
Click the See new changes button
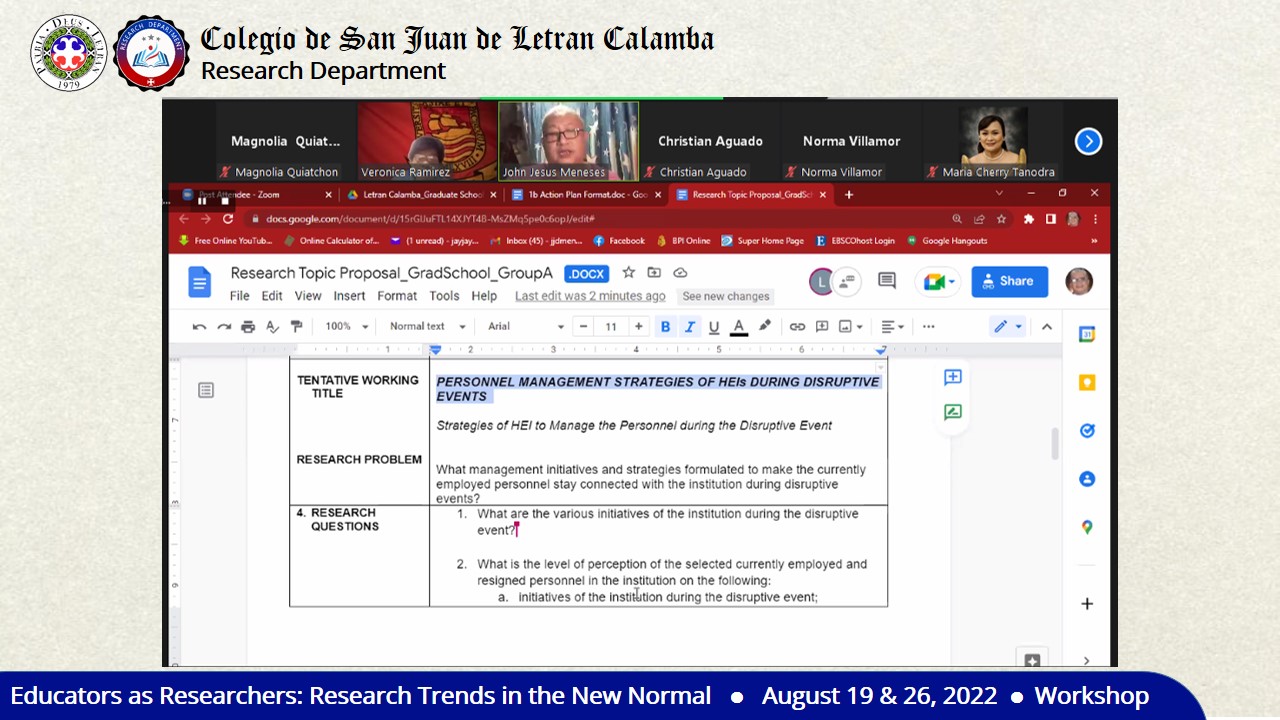(x=725, y=296)
